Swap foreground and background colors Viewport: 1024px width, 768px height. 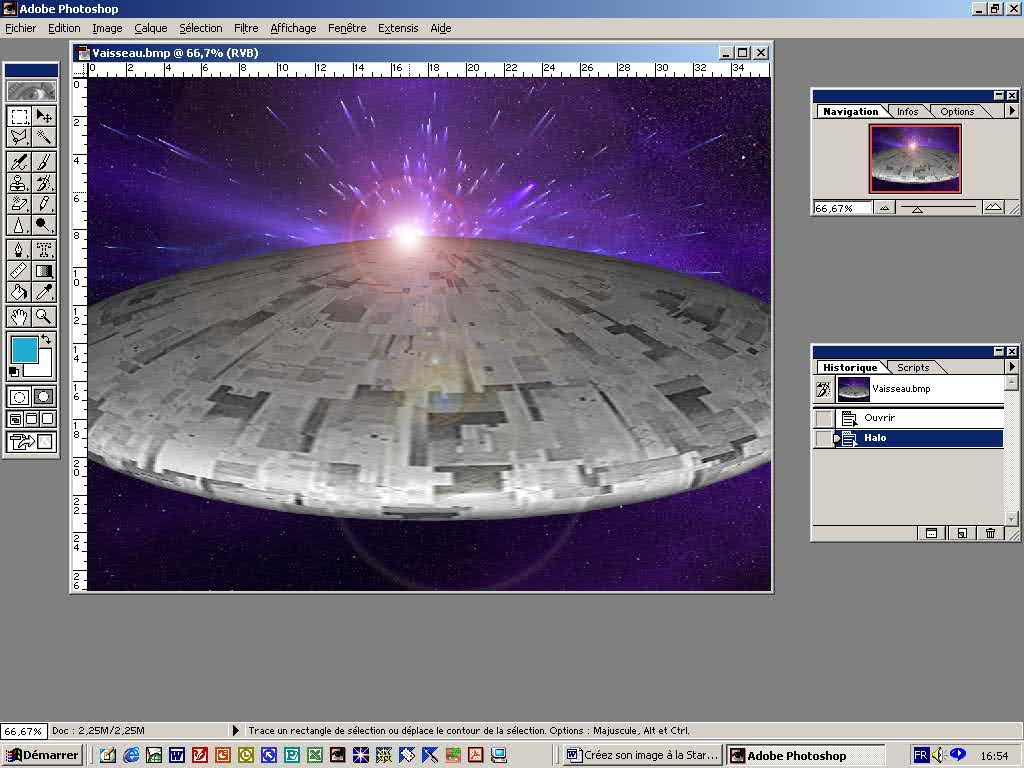point(46,341)
